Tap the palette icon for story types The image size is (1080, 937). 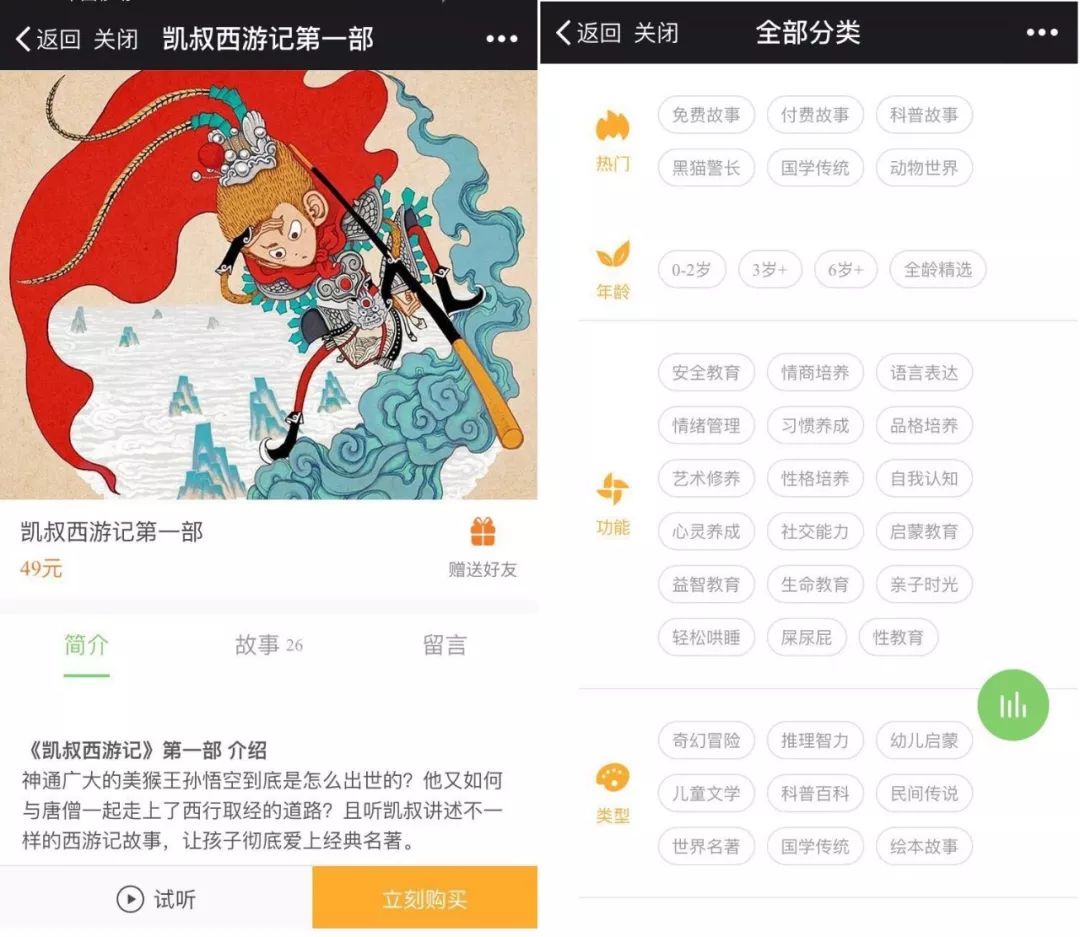click(x=612, y=779)
